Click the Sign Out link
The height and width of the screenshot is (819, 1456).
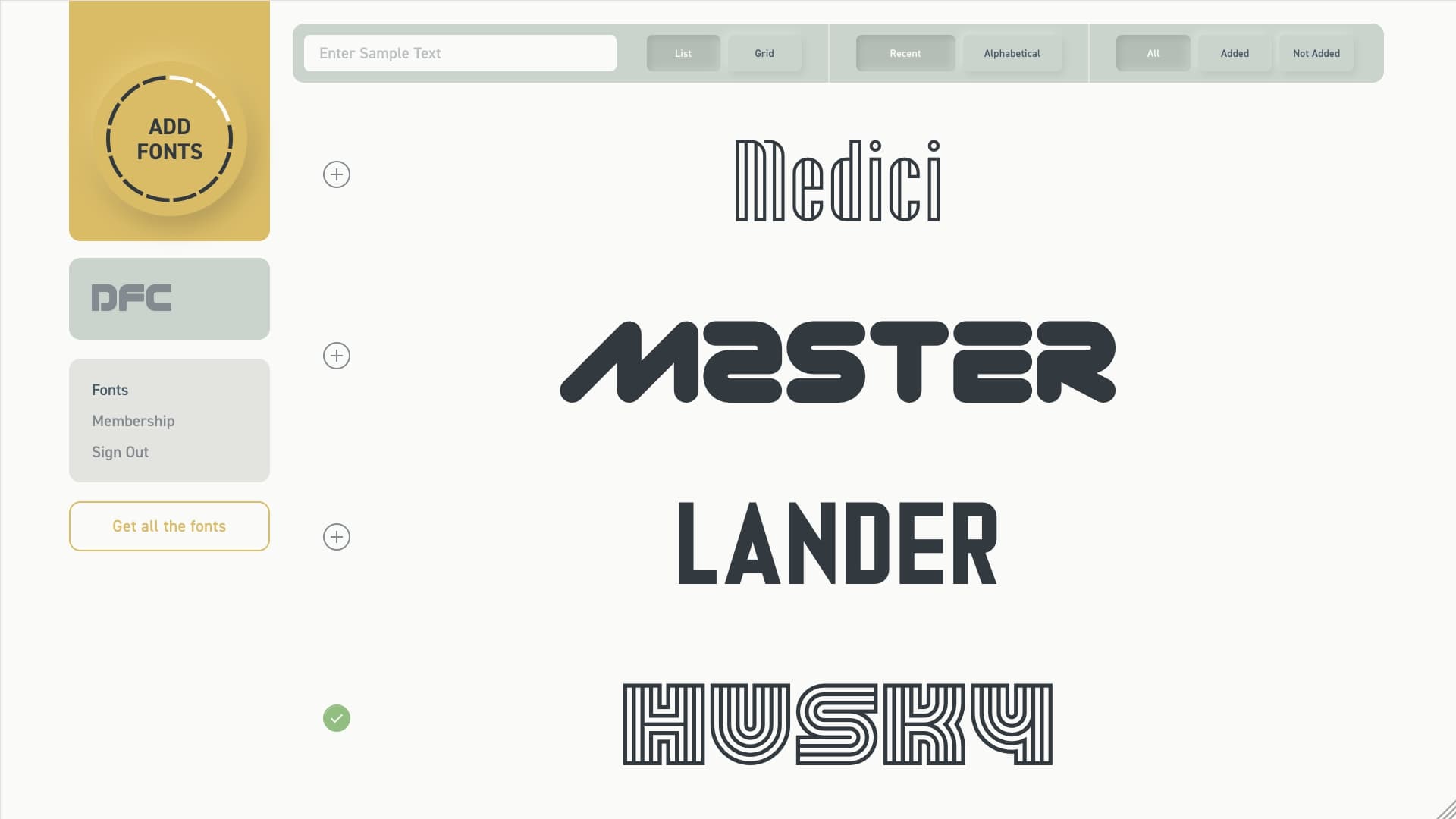coord(119,451)
